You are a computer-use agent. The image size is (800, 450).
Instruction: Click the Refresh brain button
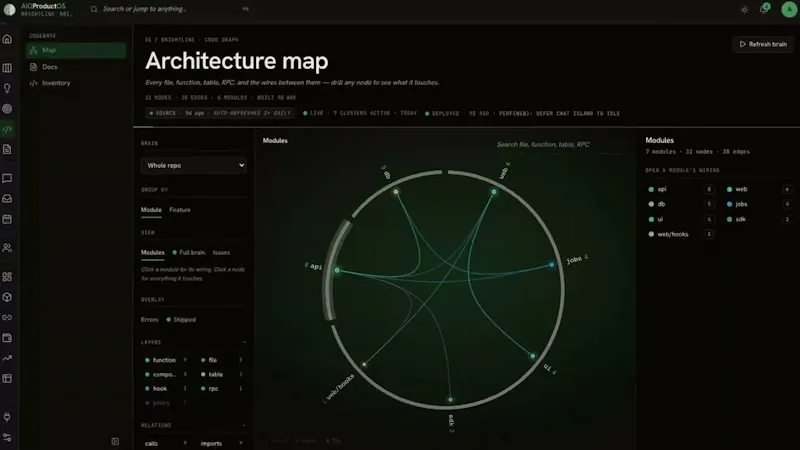click(x=763, y=44)
